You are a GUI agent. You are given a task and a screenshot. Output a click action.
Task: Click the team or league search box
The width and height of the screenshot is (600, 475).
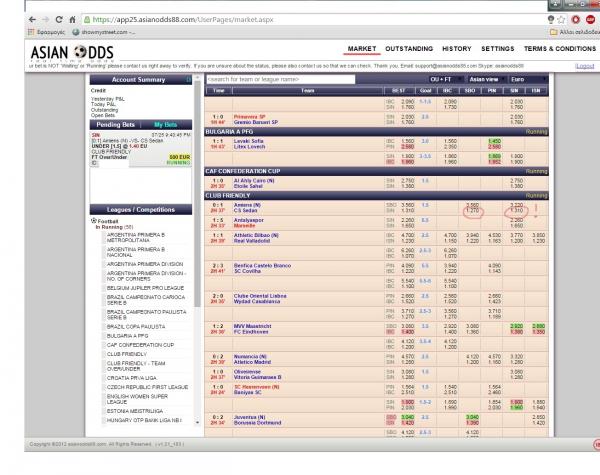[280, 79]
